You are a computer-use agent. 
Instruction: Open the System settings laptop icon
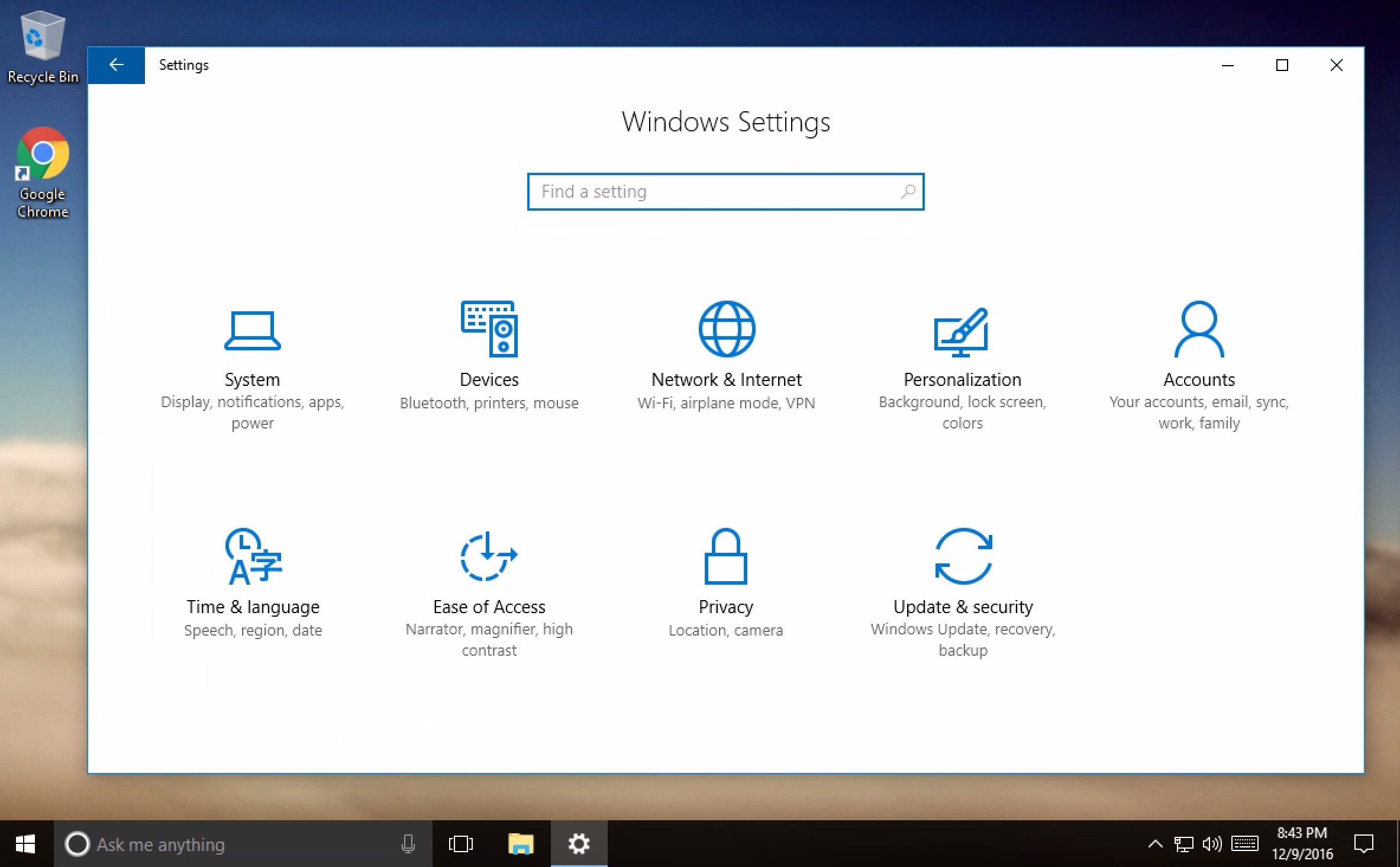[252, 330]
